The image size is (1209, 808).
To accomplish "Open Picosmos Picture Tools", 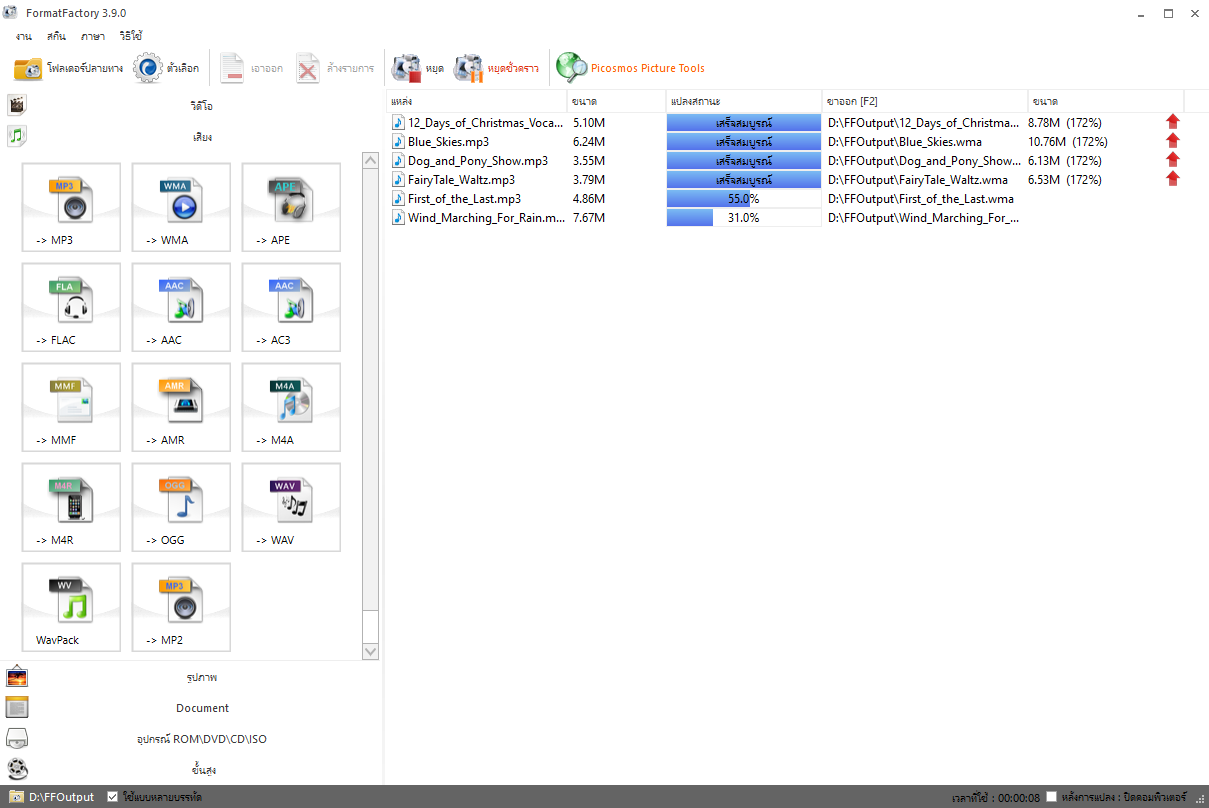I will coord(631,68).
